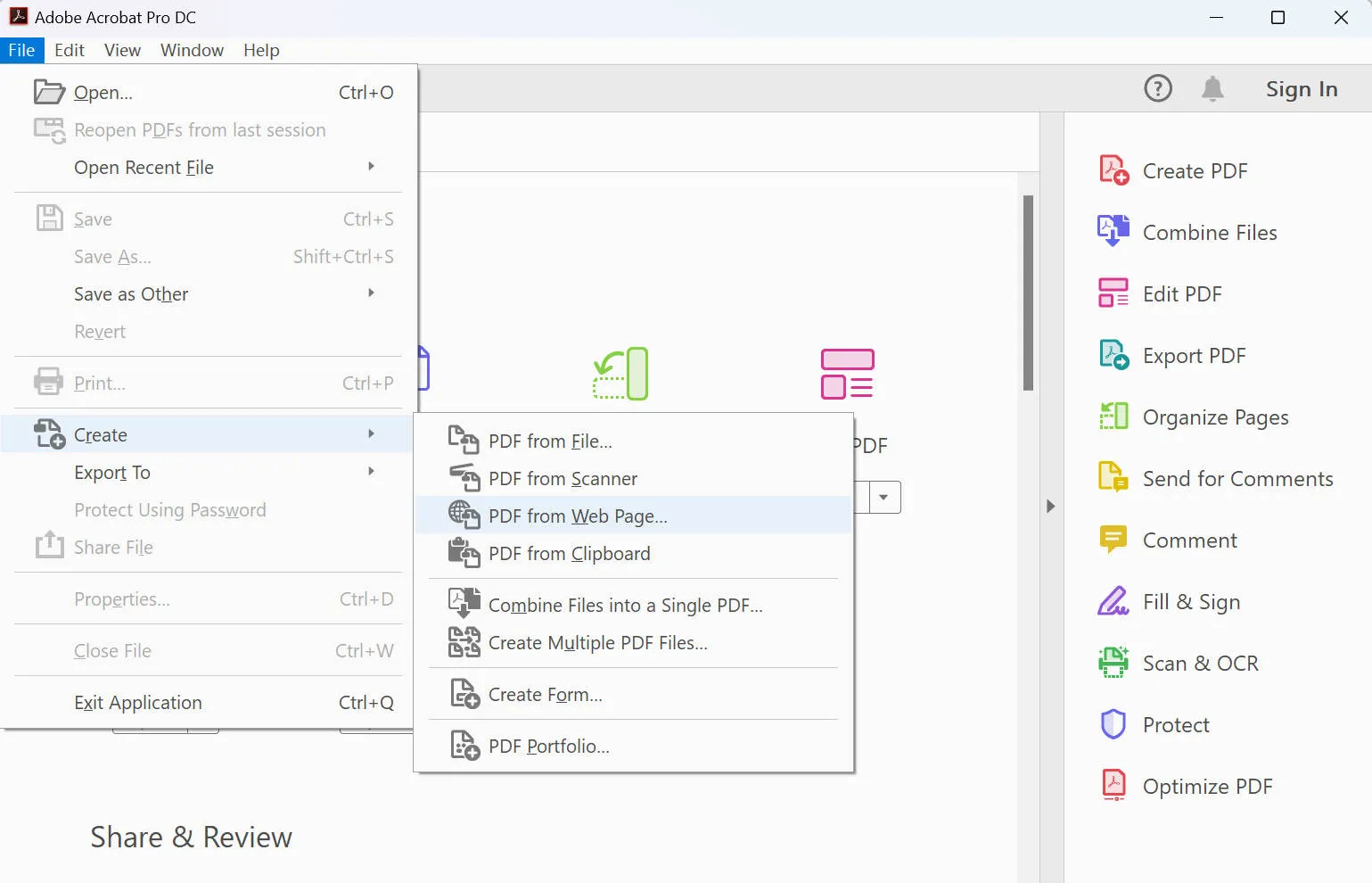Choose Create Multiple PDF Files
Viewport: 1372px width, 883px height.
coord(596,642)
